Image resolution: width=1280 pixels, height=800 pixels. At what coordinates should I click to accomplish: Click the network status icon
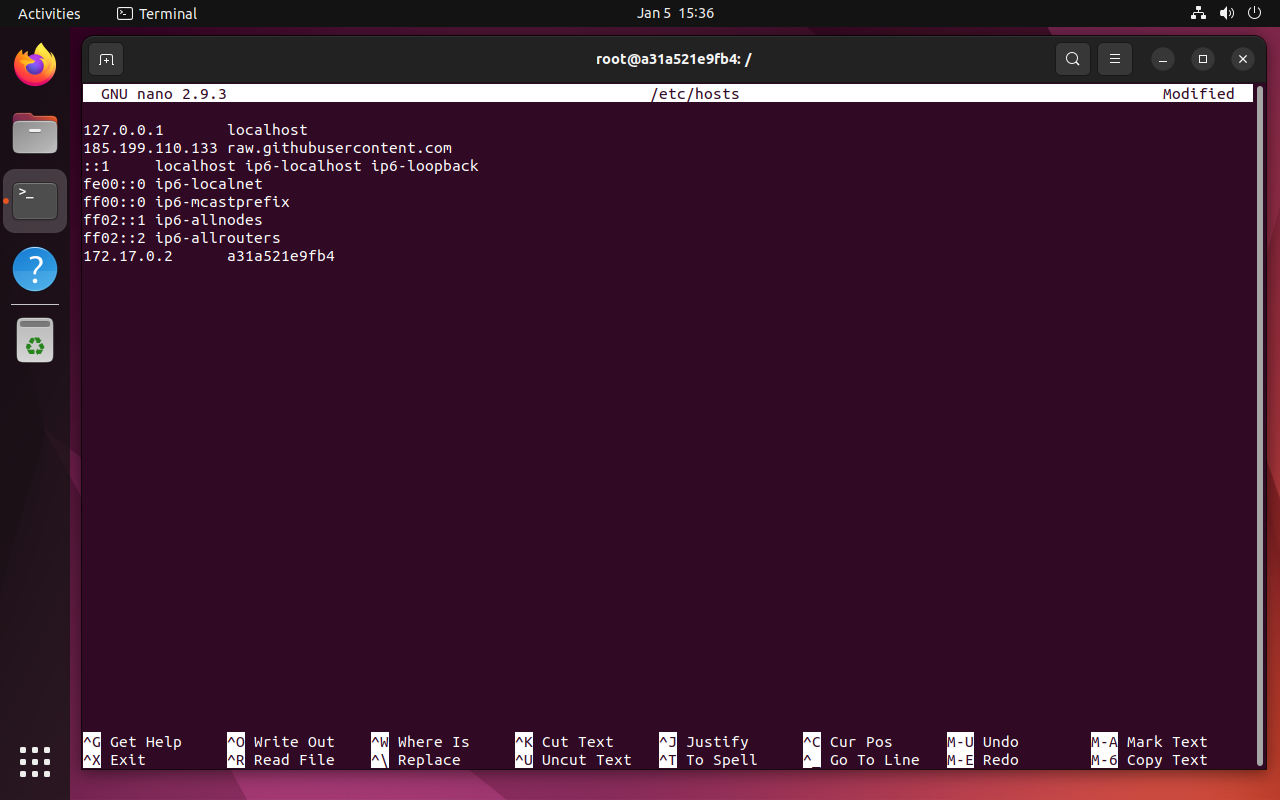[1198, 13]
